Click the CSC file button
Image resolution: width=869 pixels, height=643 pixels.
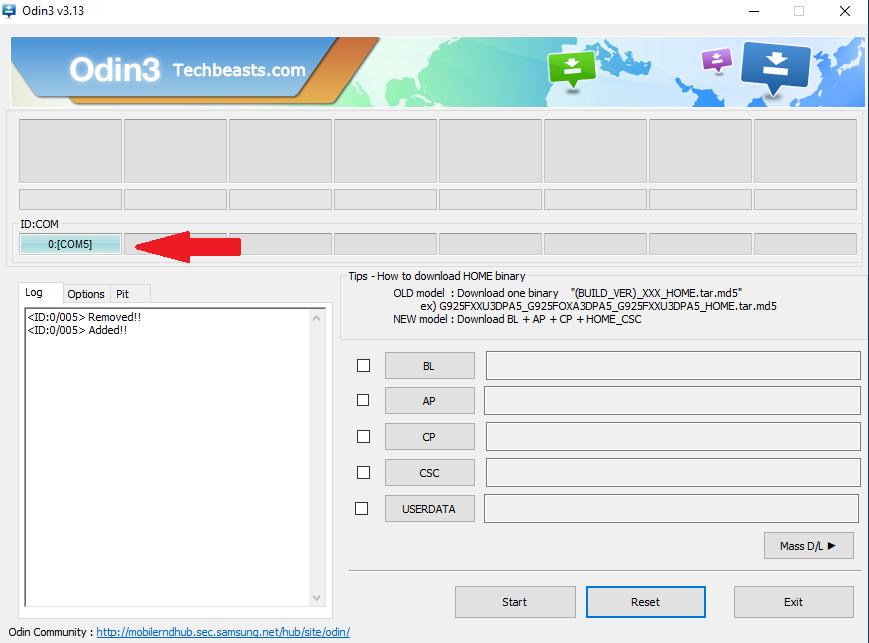click(430, 473)
